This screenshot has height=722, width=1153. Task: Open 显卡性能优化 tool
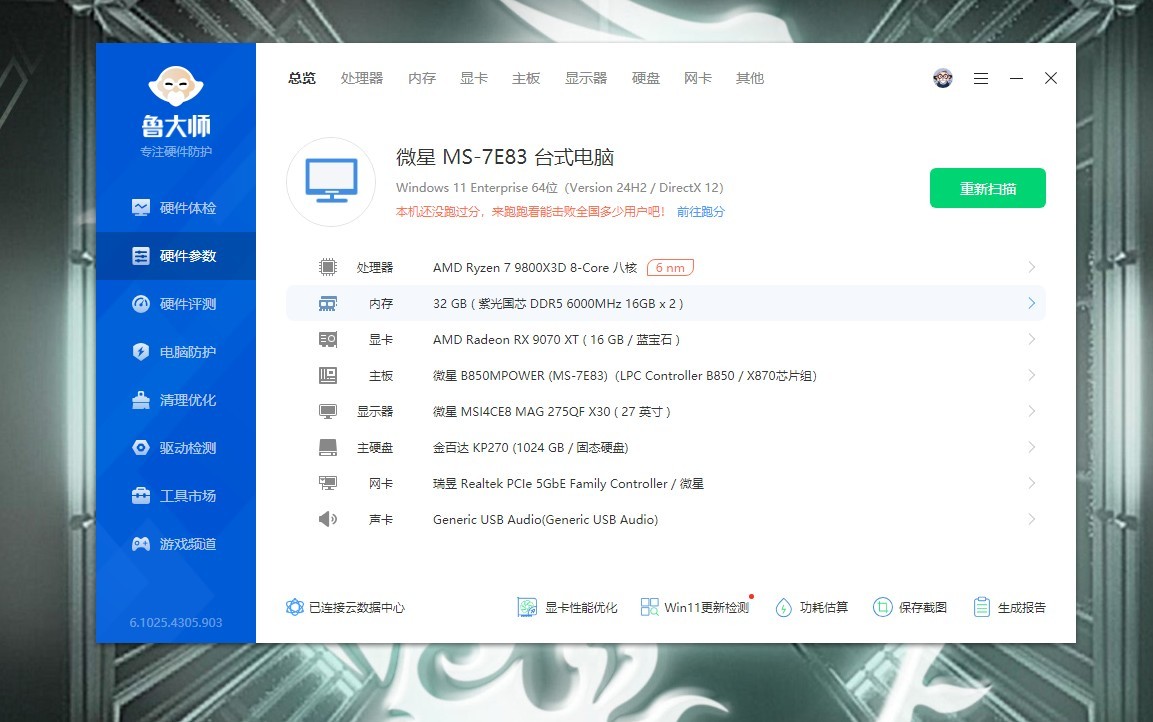click(568, 607)
